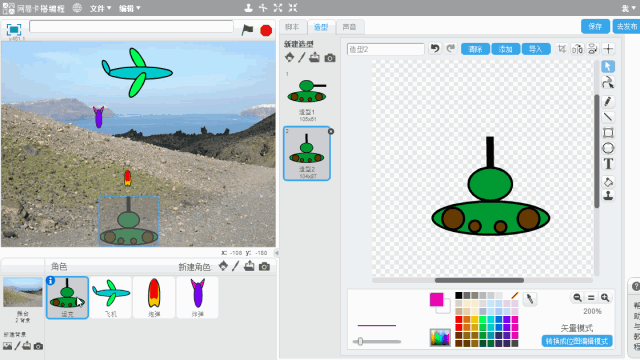Stop the project with red stop button
Viewport: 640px width, 360px height.
pos(266,30)
